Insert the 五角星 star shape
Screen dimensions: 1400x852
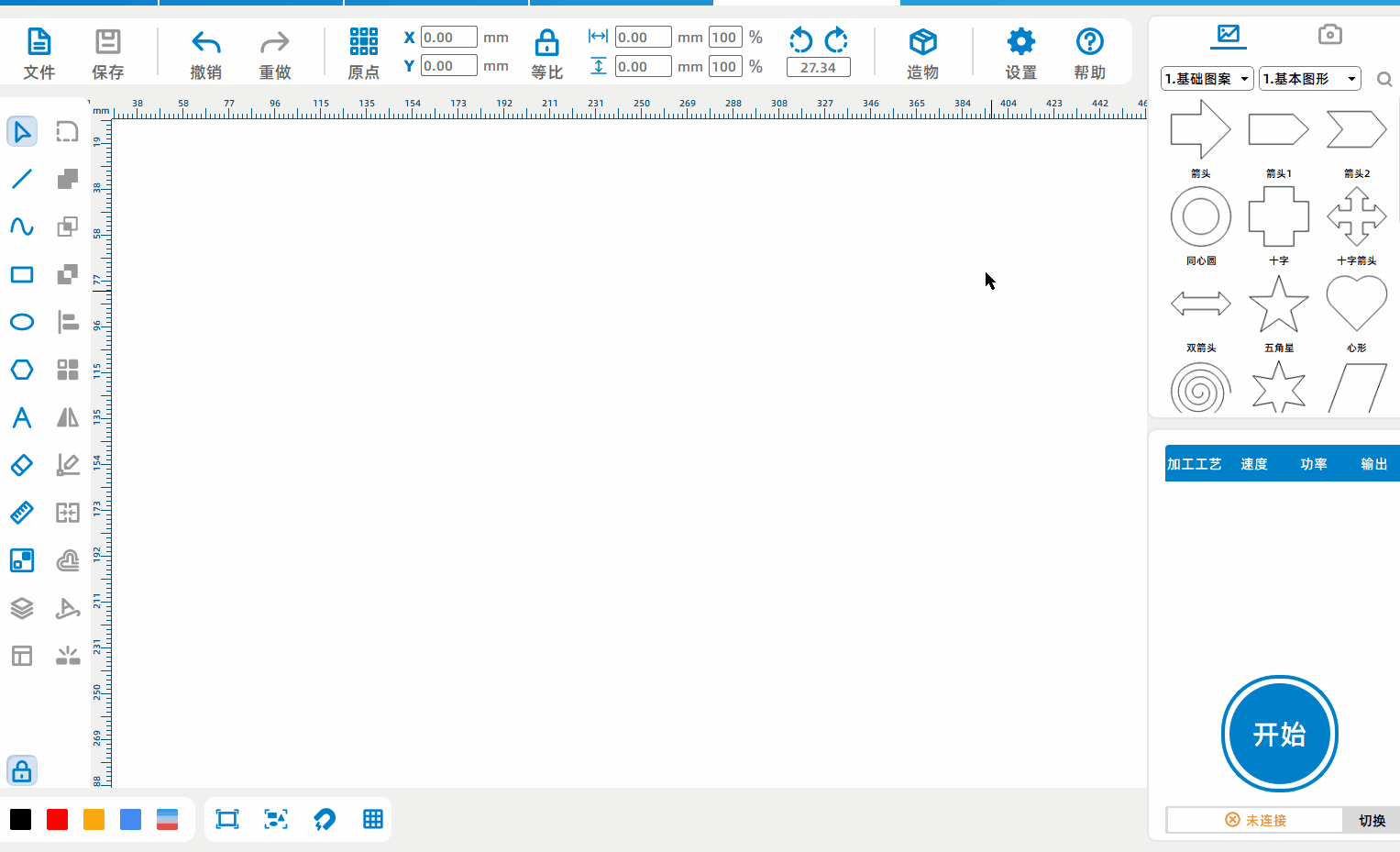[1278, 304]
